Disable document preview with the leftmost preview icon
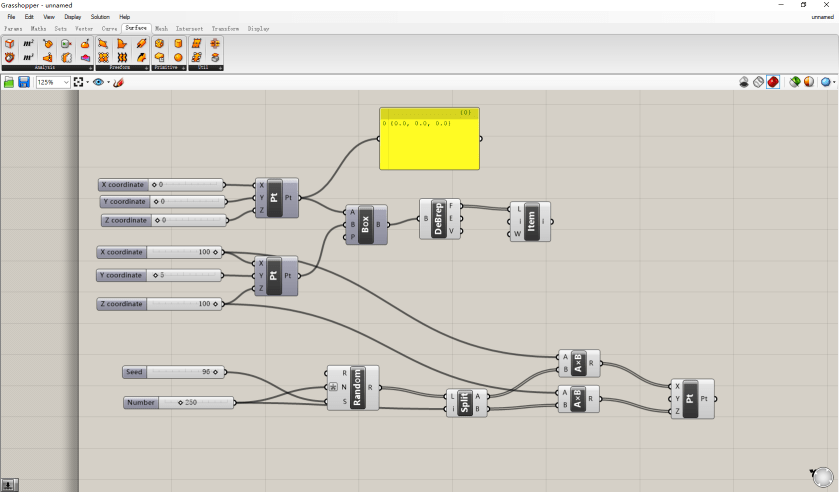Viewport: 839px width, 492px height. click(x=745, y=82)
